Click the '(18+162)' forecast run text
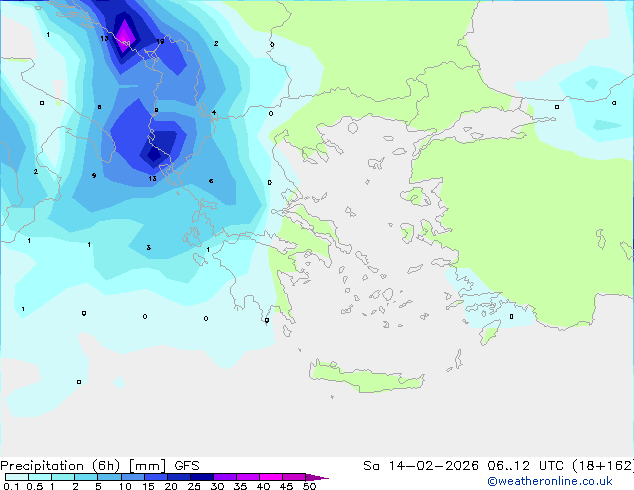 click(x=603, y=466)
